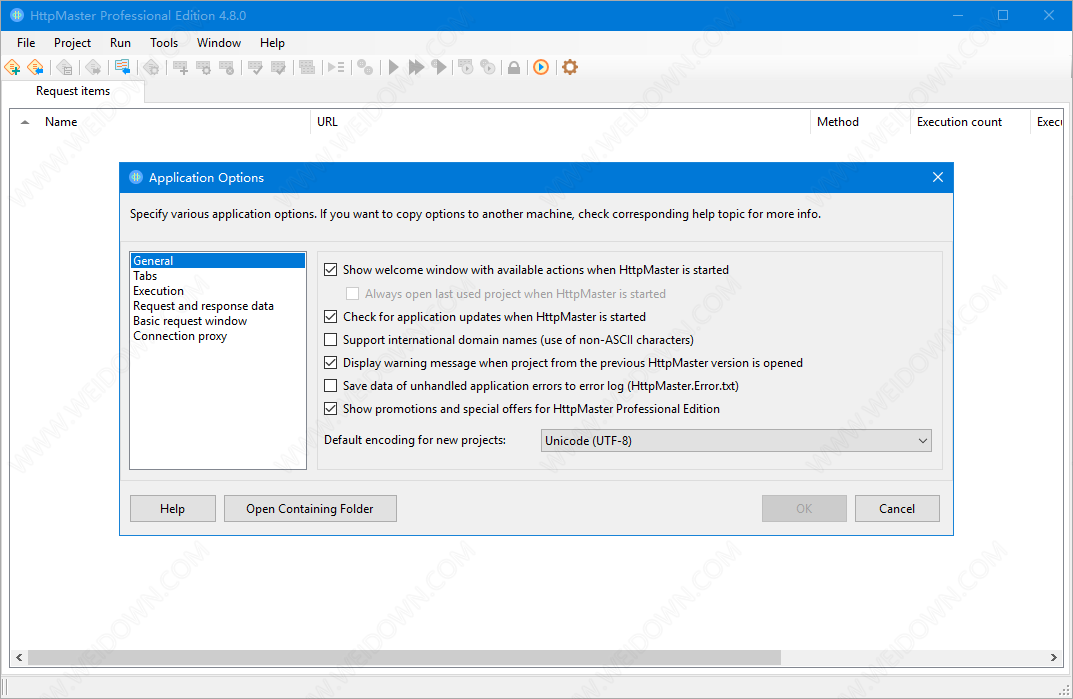The height and width of the screenshot is (699, 1073).
Task: Click the orange circled play toolbar icon
Action: 541,67
